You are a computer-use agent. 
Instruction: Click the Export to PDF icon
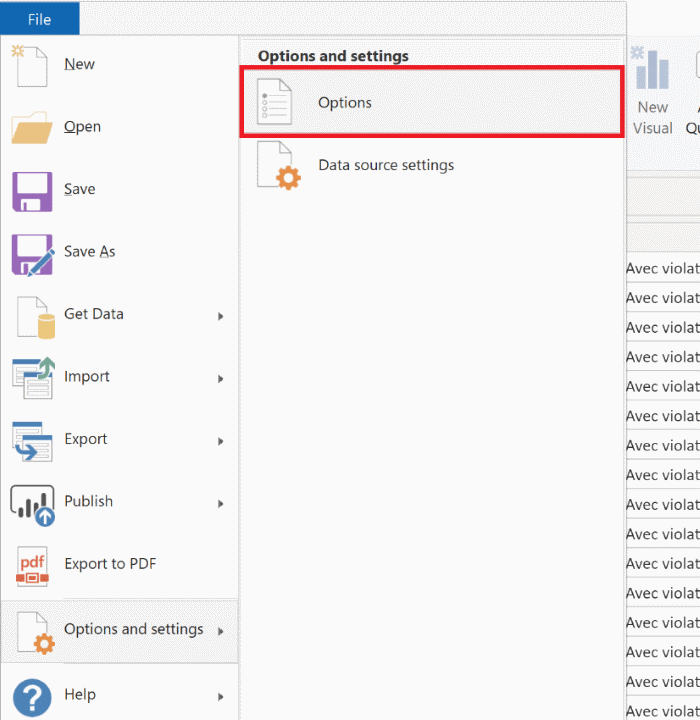[32, 566]
